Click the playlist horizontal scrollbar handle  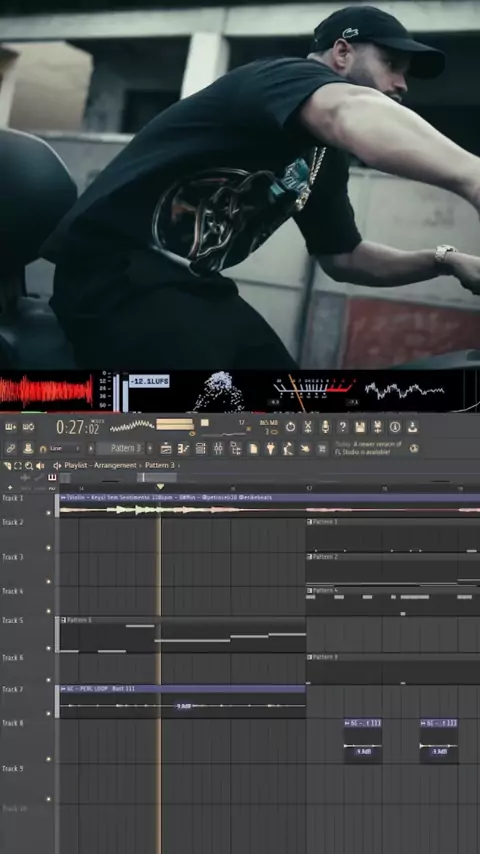pos(157,478)
